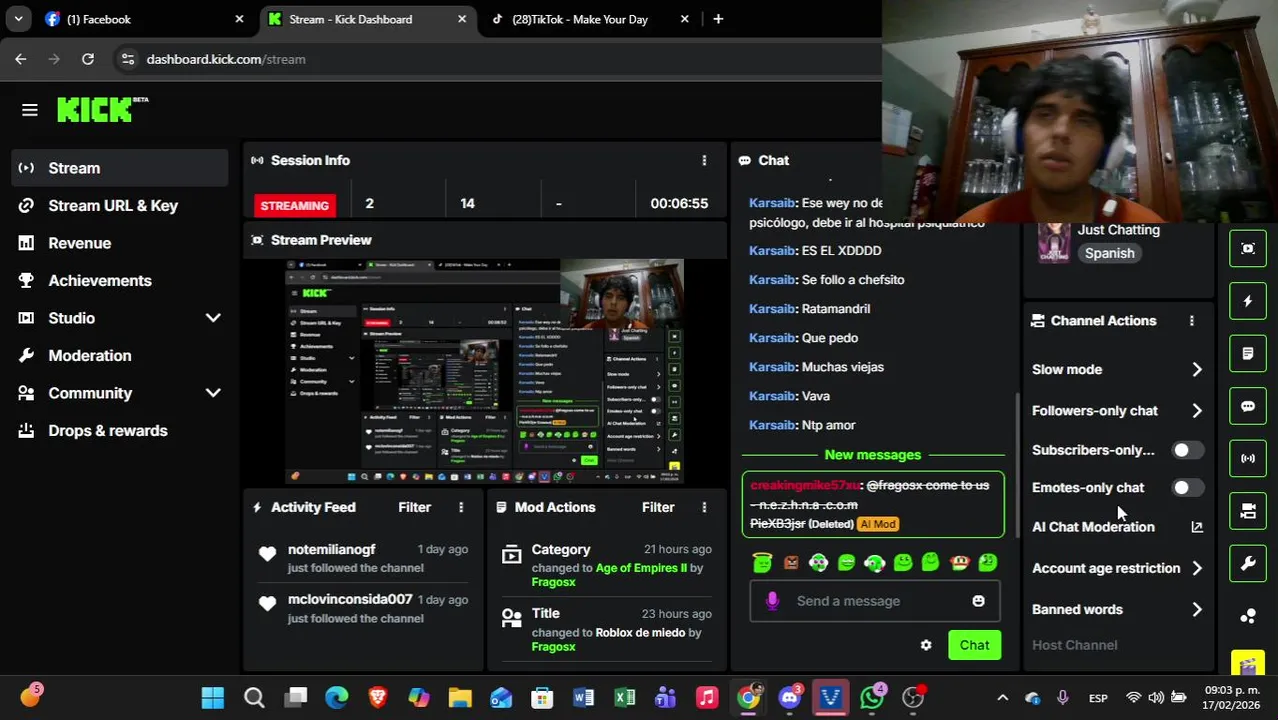Open WhatsApp from the taskbar
1278x720 pixels.
(x=872, y=697)
